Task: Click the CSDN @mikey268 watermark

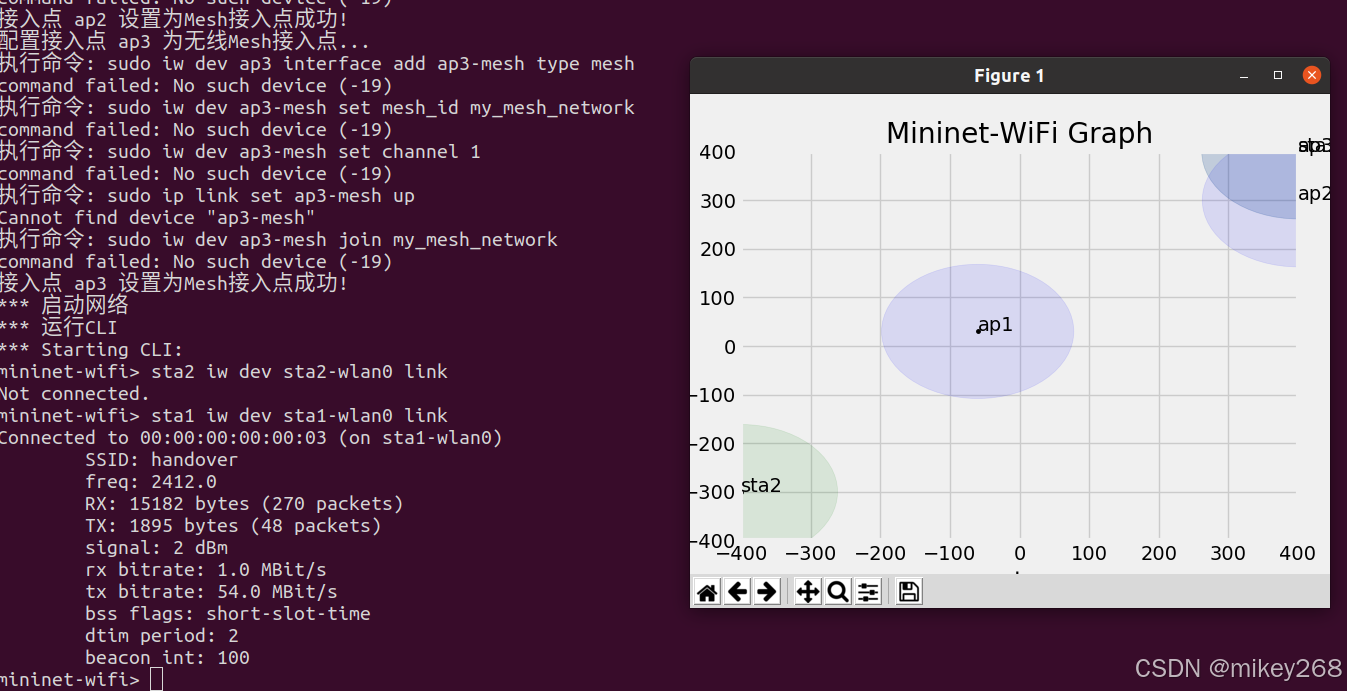Action: click(x=1239, y=668)
